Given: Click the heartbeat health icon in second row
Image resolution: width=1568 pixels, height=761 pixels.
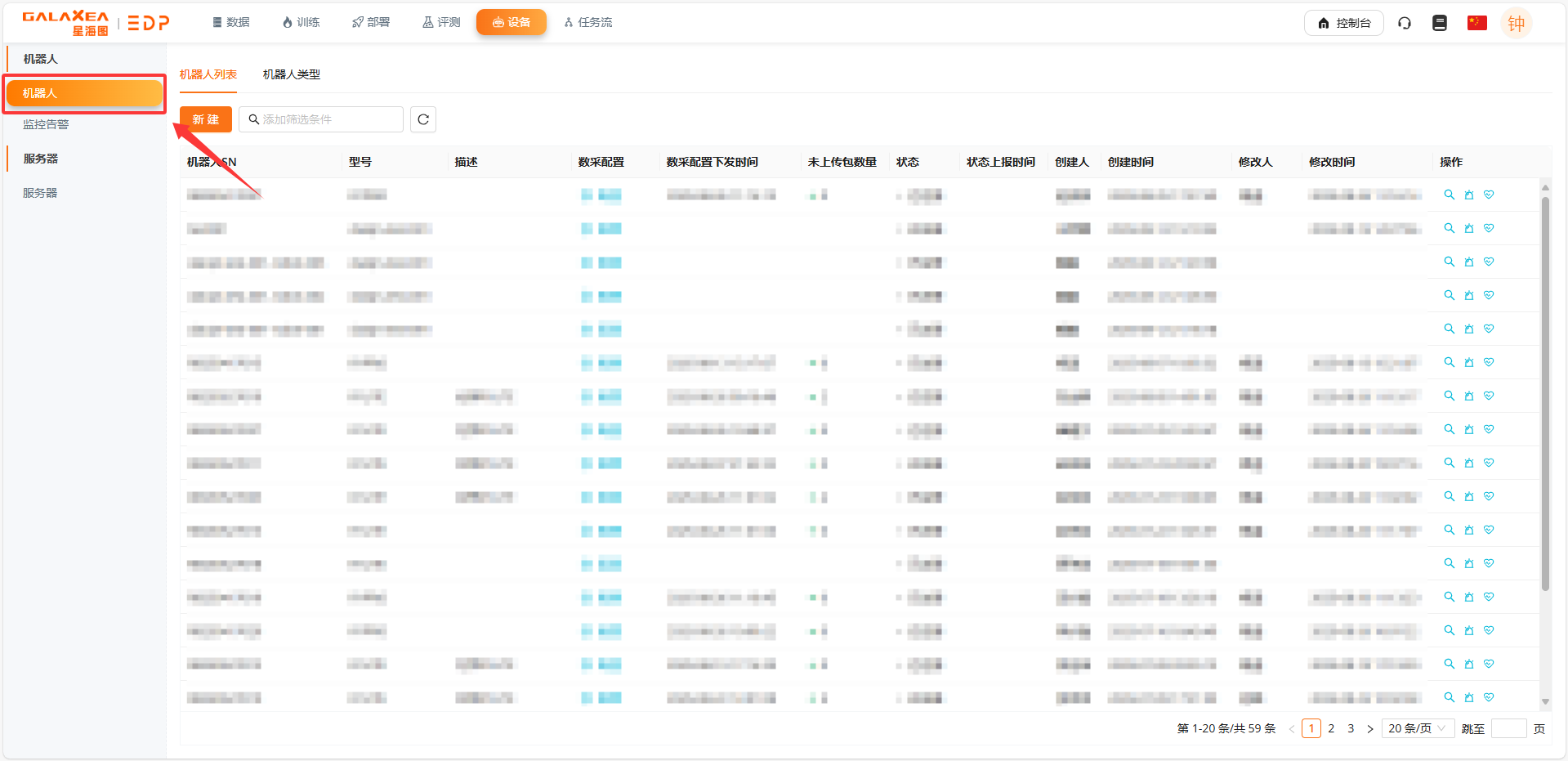Looking at the screenshot, I should (1489, 228).
